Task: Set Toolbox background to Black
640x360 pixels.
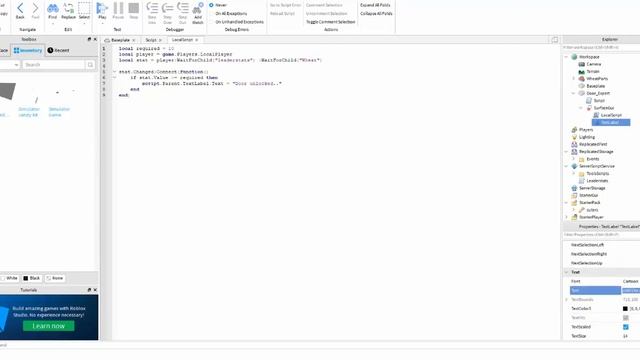Action: (x=31, y=278)
